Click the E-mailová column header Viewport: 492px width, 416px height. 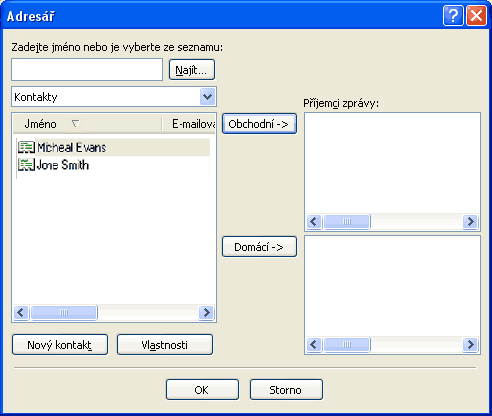click(x=189, y=124)
